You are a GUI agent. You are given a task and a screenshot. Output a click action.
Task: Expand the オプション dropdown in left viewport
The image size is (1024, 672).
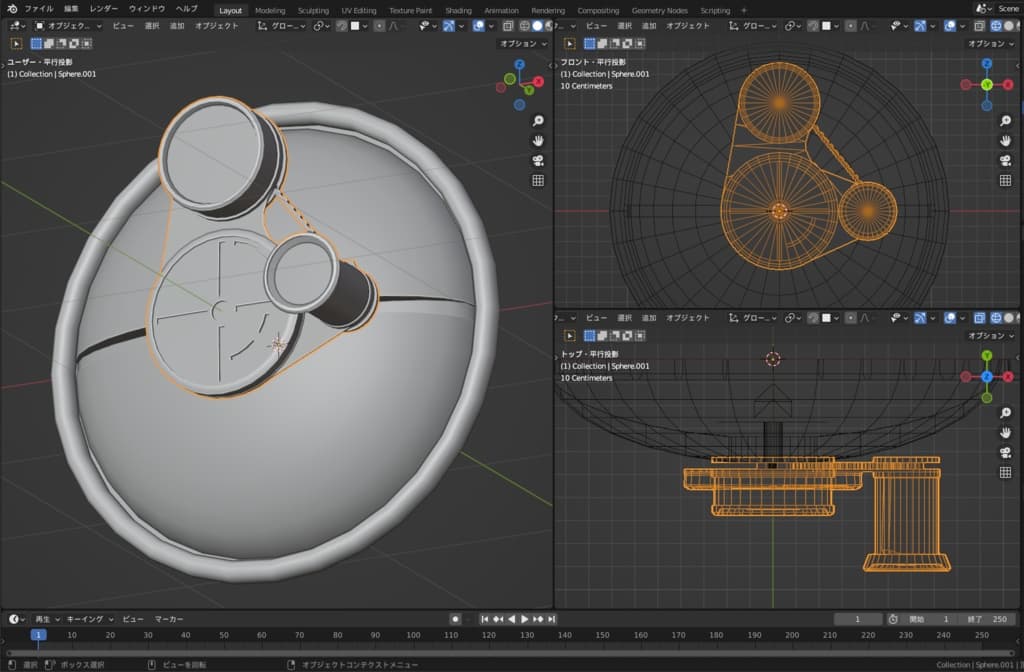point(523,44)
